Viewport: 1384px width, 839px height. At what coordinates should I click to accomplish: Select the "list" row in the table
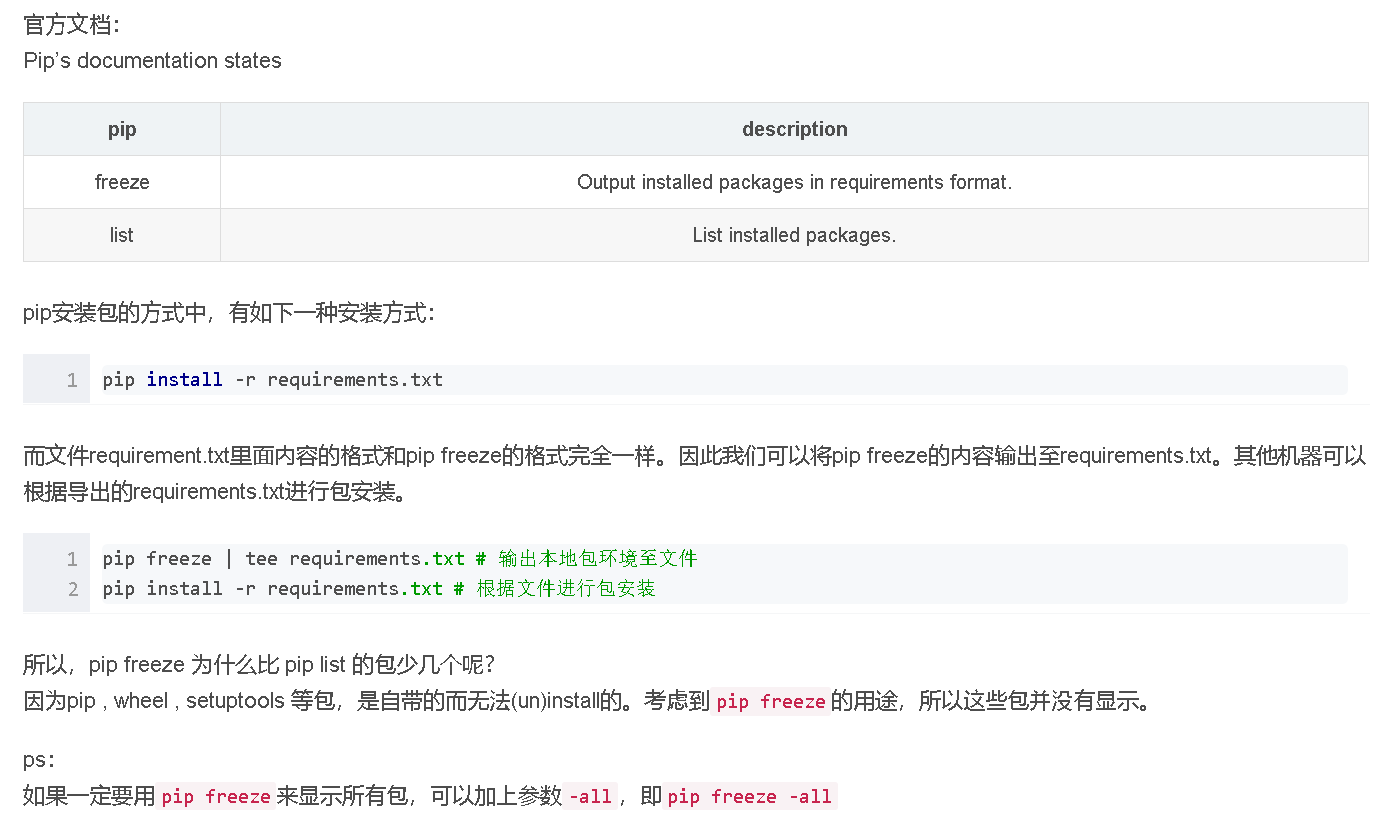tap(121, 234)
